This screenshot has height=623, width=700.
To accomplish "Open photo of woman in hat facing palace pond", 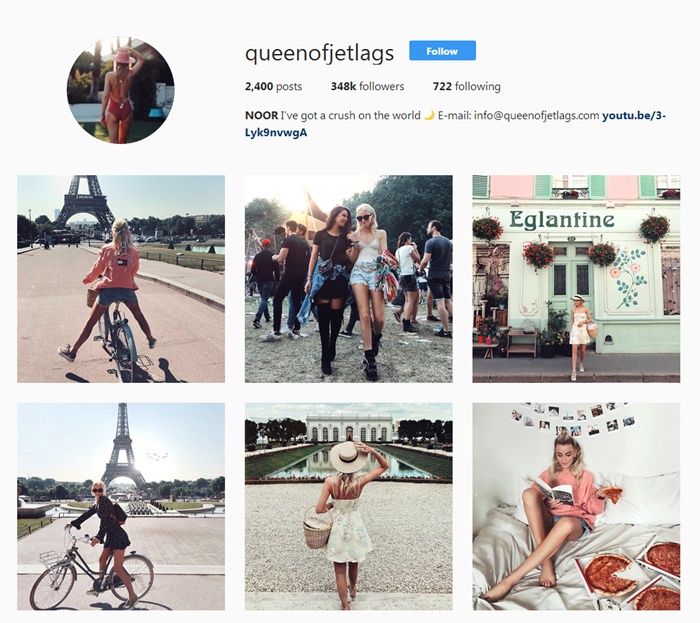I will (348, 507).
